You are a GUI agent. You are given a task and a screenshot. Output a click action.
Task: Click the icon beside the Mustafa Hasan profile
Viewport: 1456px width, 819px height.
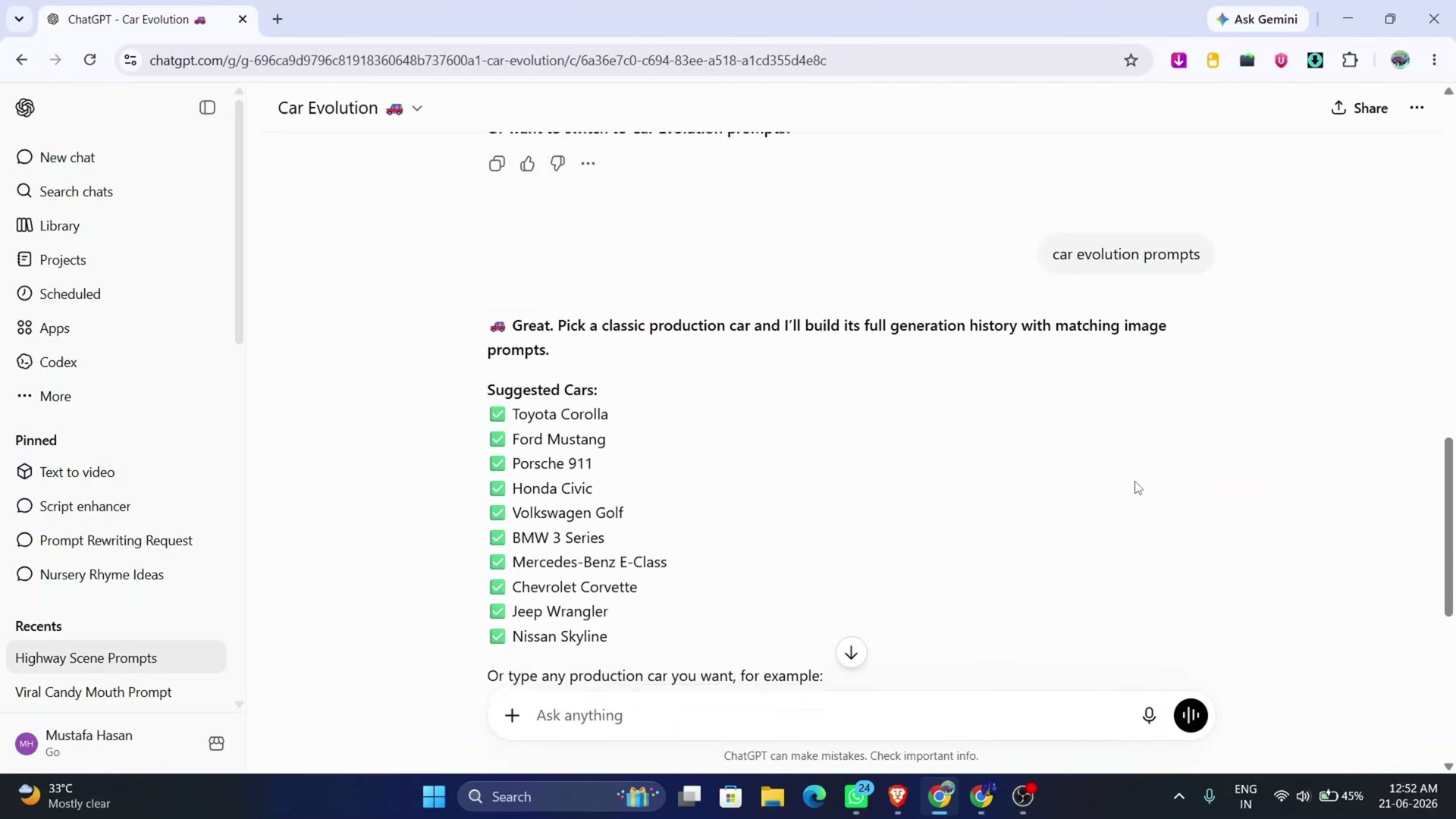coord(216,743)
